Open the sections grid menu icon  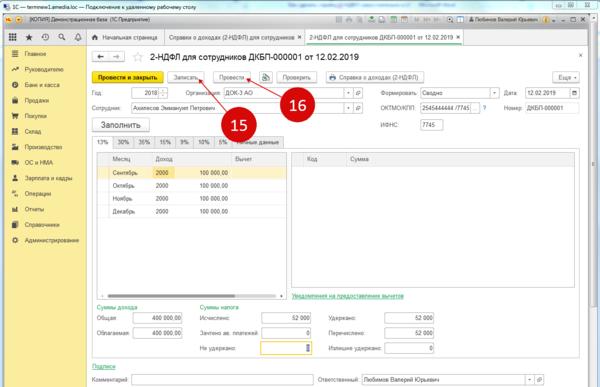click(13, 37)
